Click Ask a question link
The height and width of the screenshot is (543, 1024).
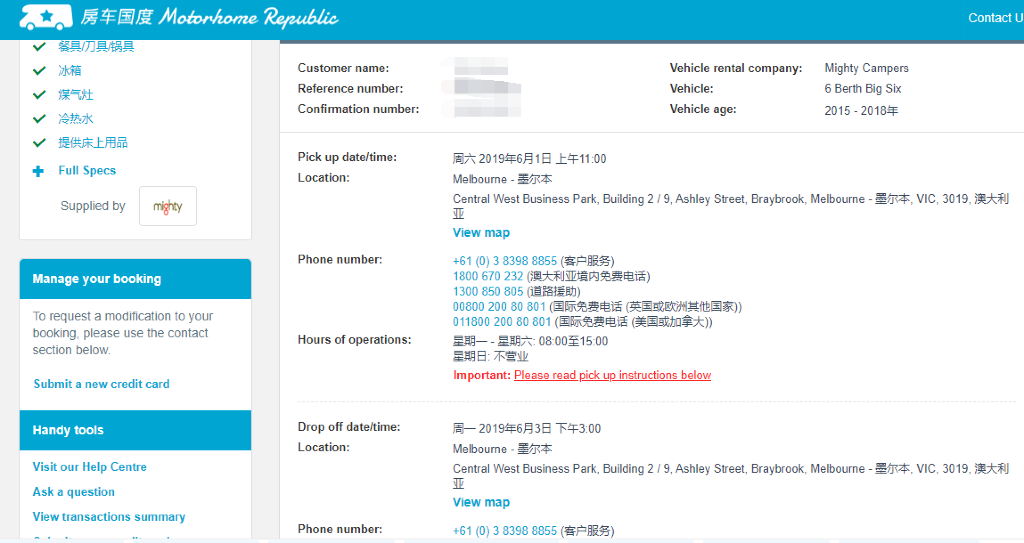tap(73, 492)
